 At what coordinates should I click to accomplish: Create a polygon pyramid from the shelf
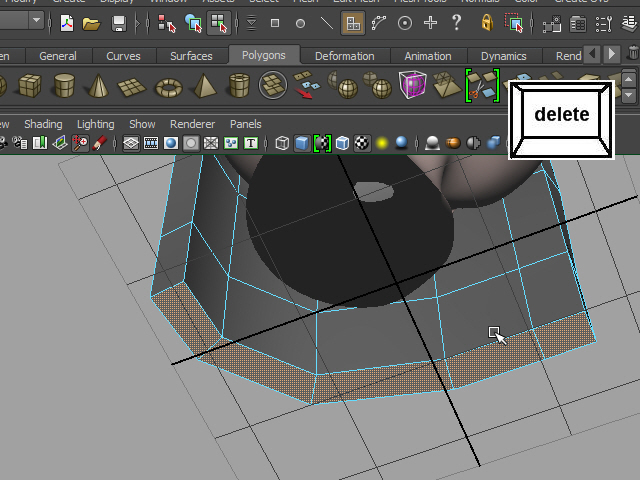(204, 85)
